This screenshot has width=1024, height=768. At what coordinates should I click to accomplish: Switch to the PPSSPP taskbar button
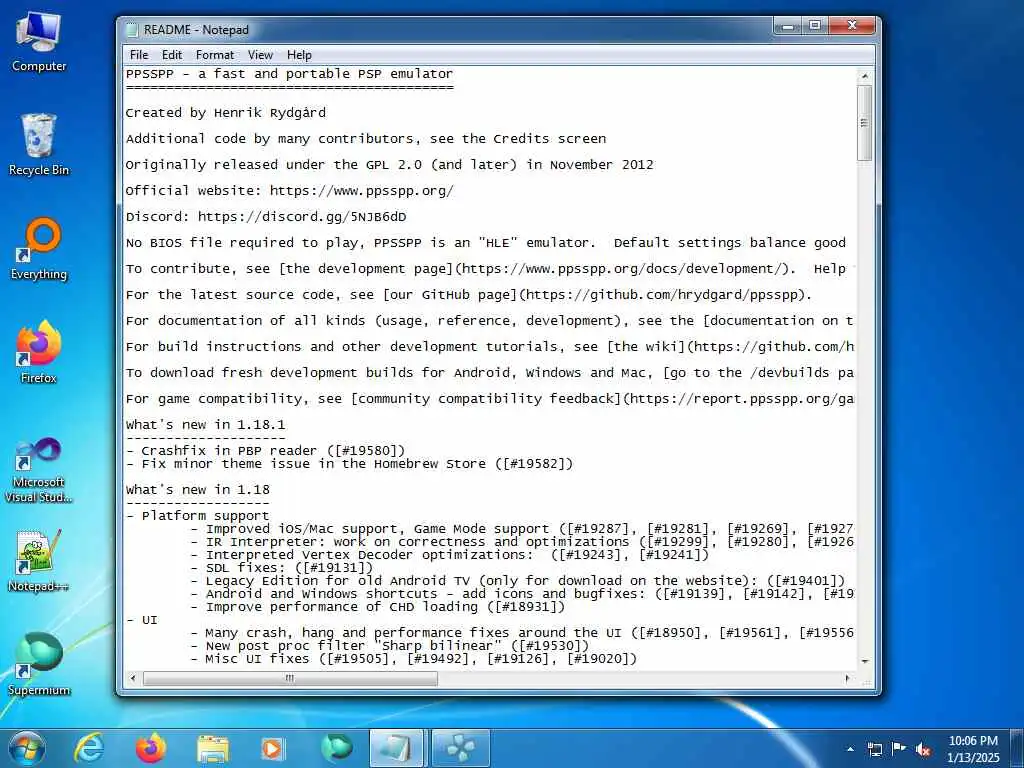click(460, 748)
